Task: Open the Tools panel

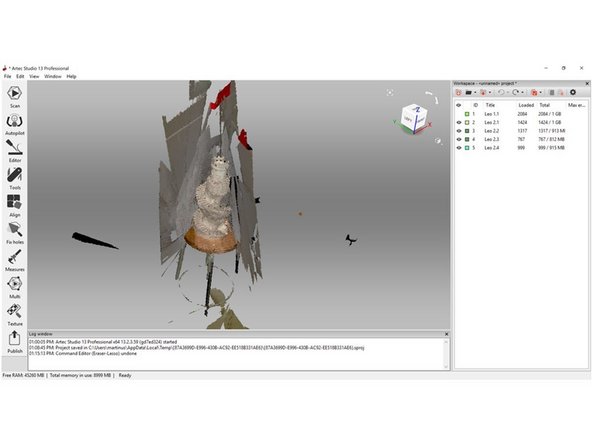Action: click(14, 179)
